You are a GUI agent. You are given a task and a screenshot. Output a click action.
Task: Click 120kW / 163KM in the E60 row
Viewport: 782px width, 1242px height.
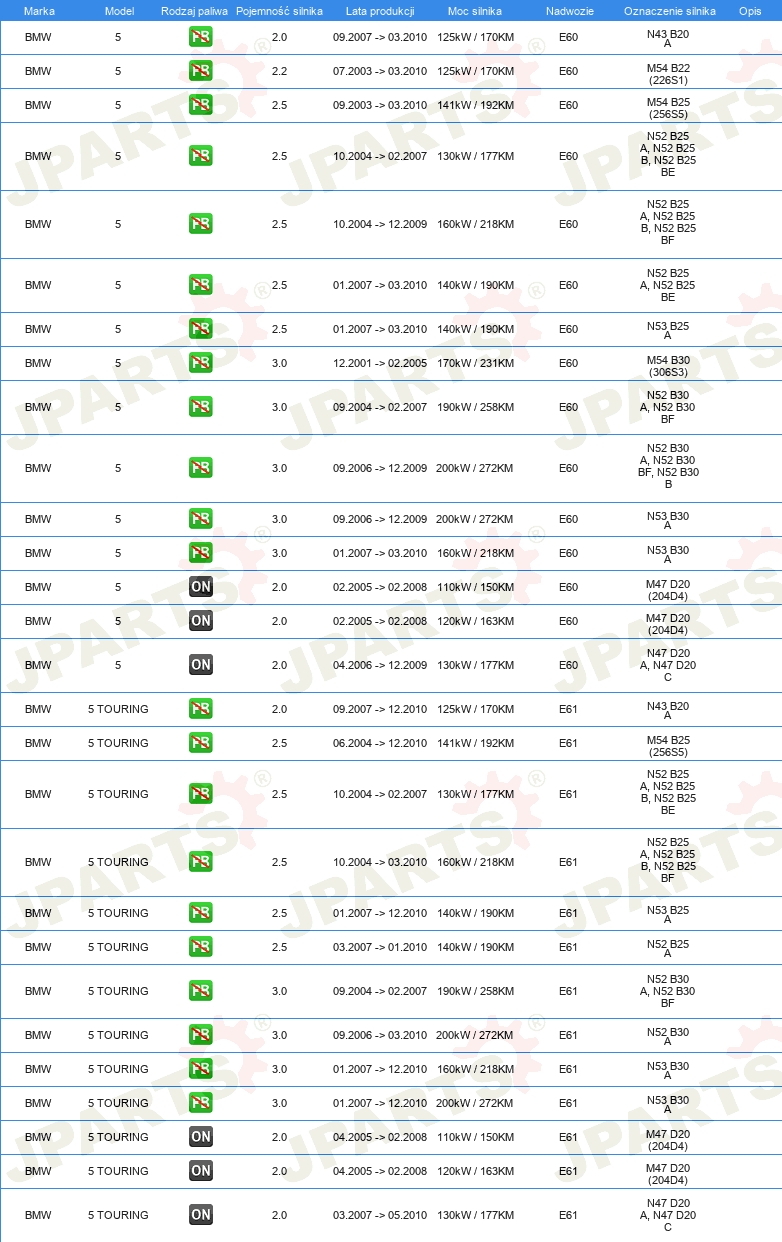(475, 621)
